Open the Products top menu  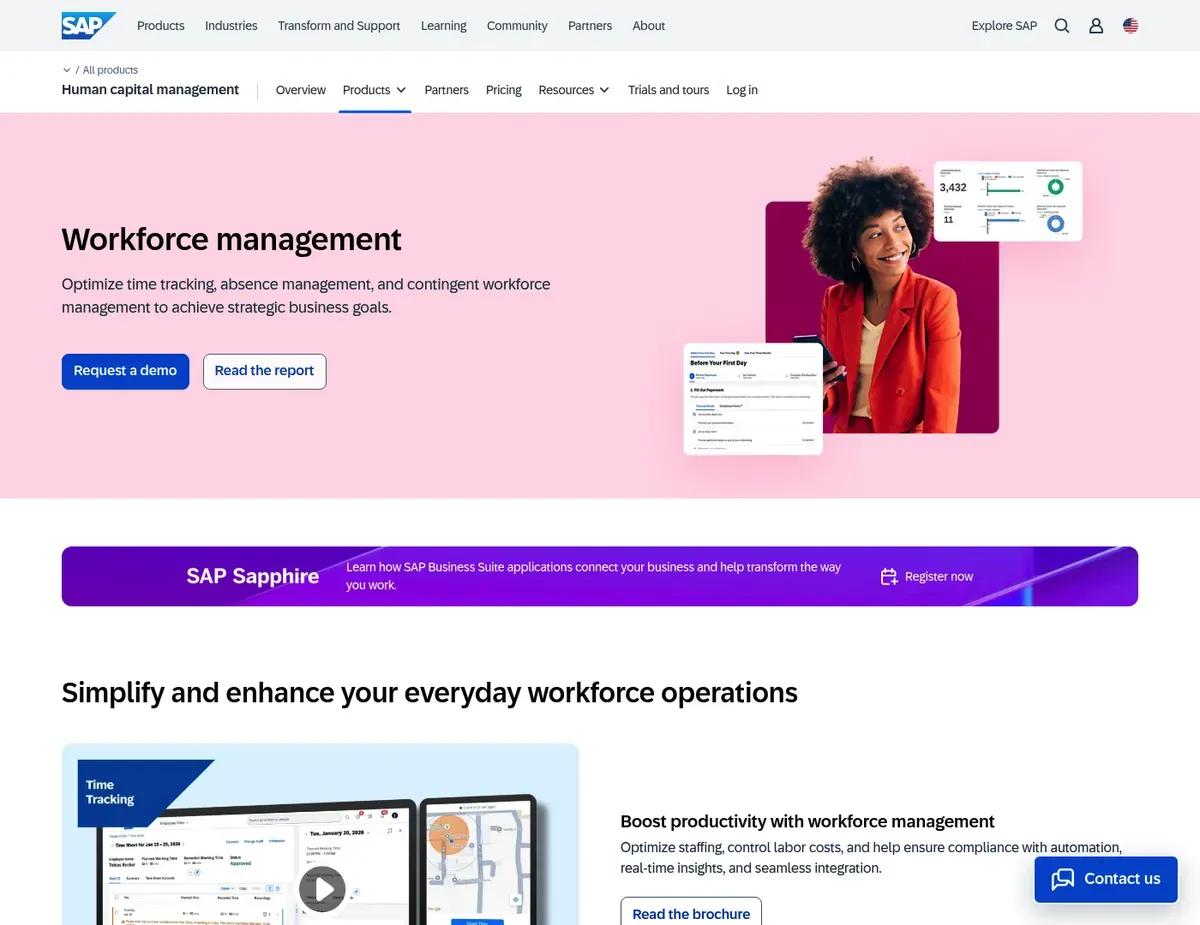tap(161, 26)
